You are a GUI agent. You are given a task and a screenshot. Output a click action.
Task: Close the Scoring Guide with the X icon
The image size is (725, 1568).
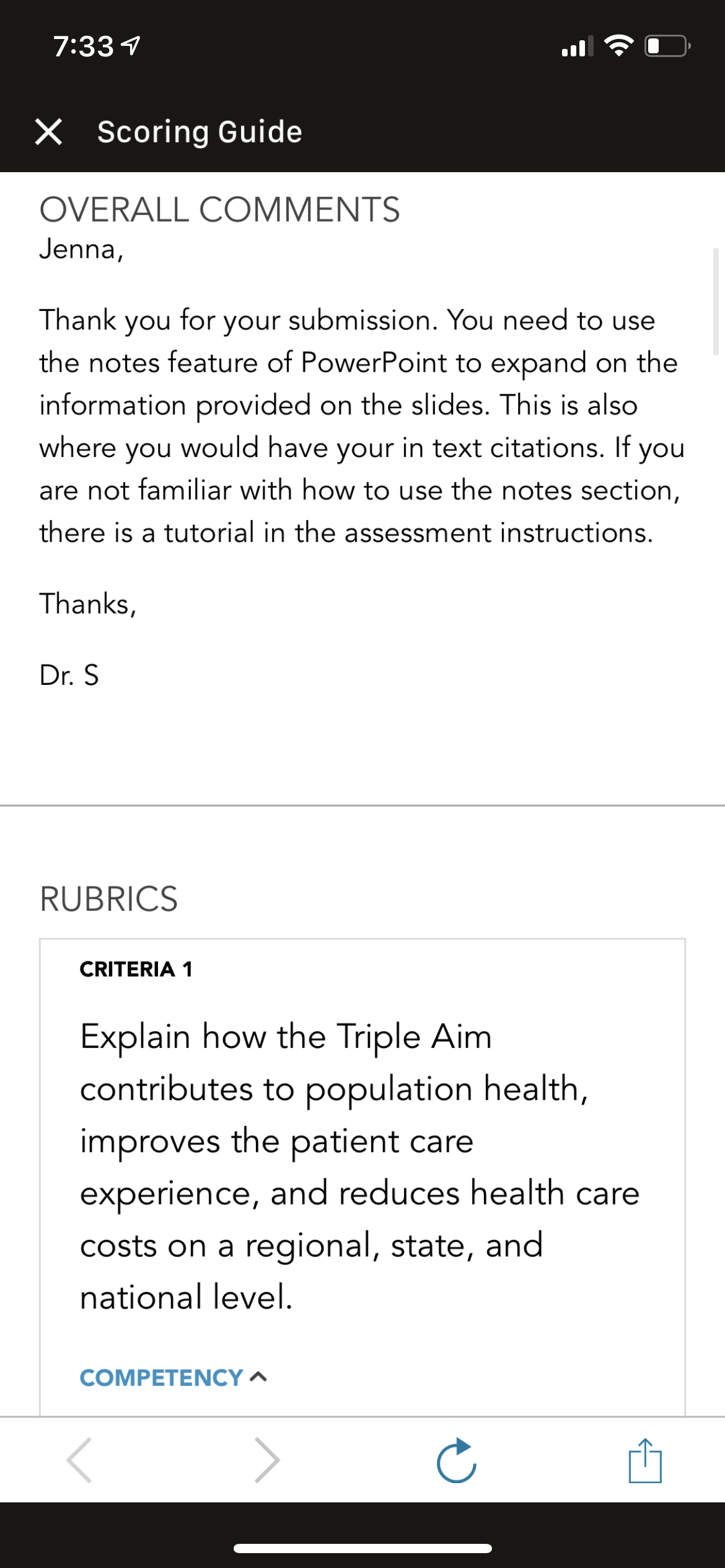pyautogui.click(x=48, y=132)
